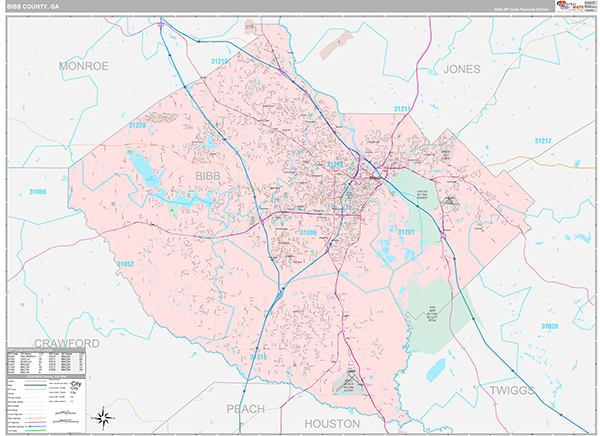Viewport: 600px width, 436px height.
Task: Select ZIP code label 31020
Action: pos(549,326)
